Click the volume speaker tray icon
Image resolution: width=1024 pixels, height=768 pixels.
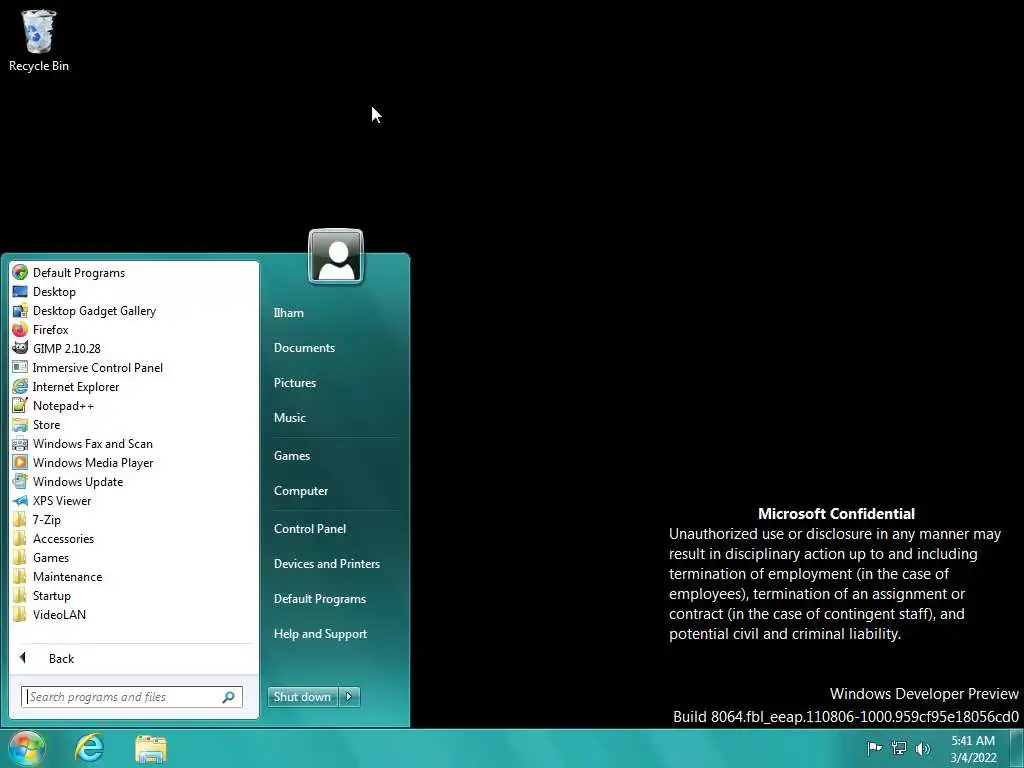[x=923, y=748]
